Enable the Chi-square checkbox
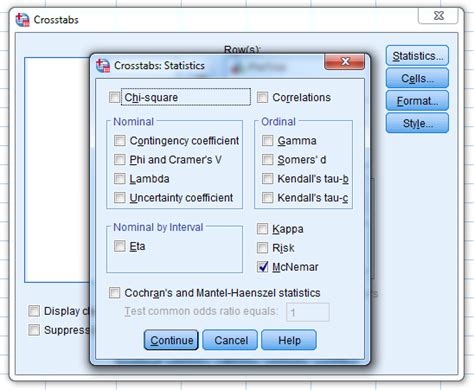This screenshot has height=390, width=474. coord(114,97)
